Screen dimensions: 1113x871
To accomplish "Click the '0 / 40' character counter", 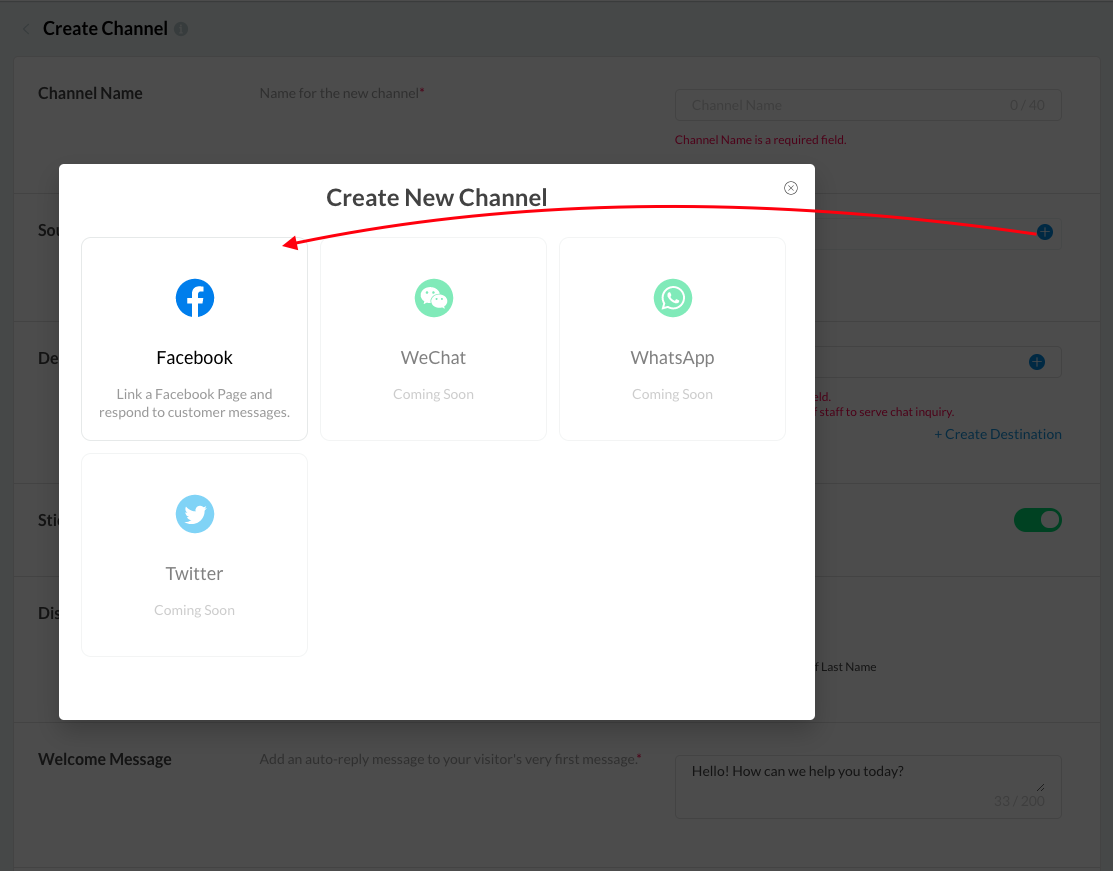I will point(1027,105).
